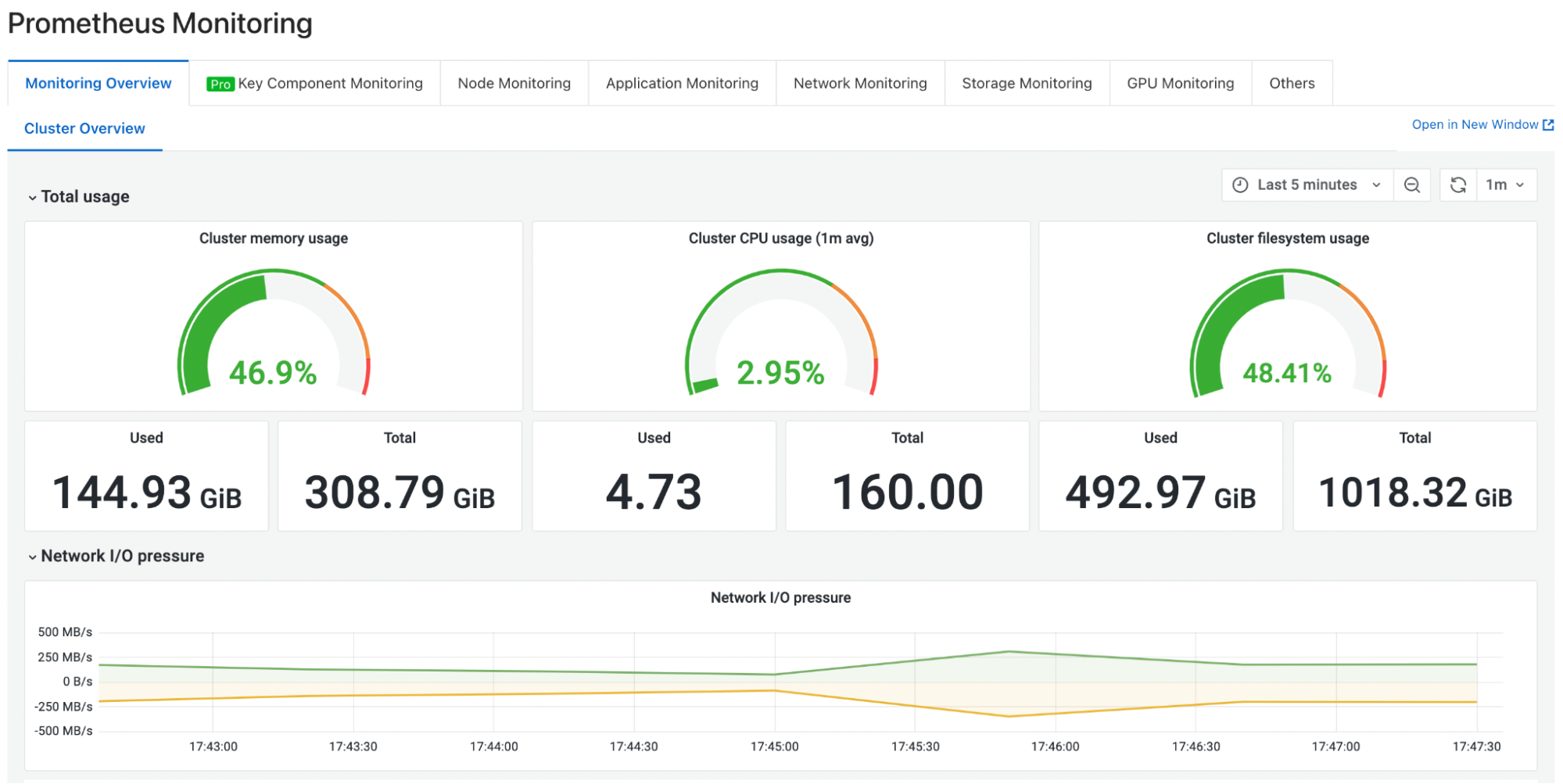Click the 492.97 GiB used filesystem value
This screenshot has width=1563, height=784.
(x=1160, y=493)
